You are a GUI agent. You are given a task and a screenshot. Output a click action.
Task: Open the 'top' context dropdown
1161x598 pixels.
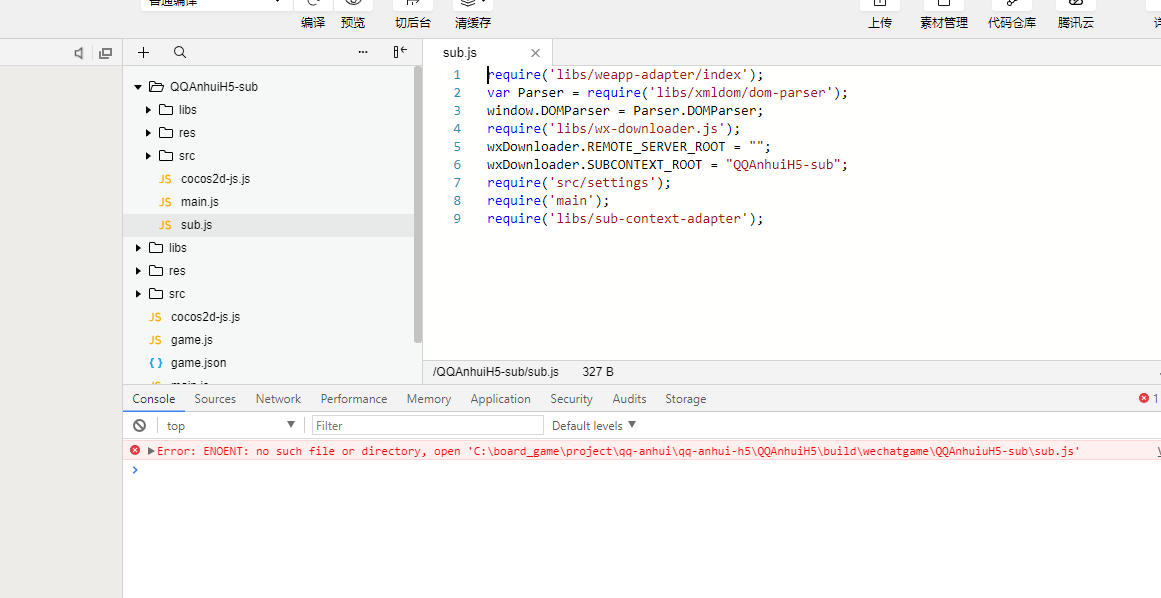(230, 425)
